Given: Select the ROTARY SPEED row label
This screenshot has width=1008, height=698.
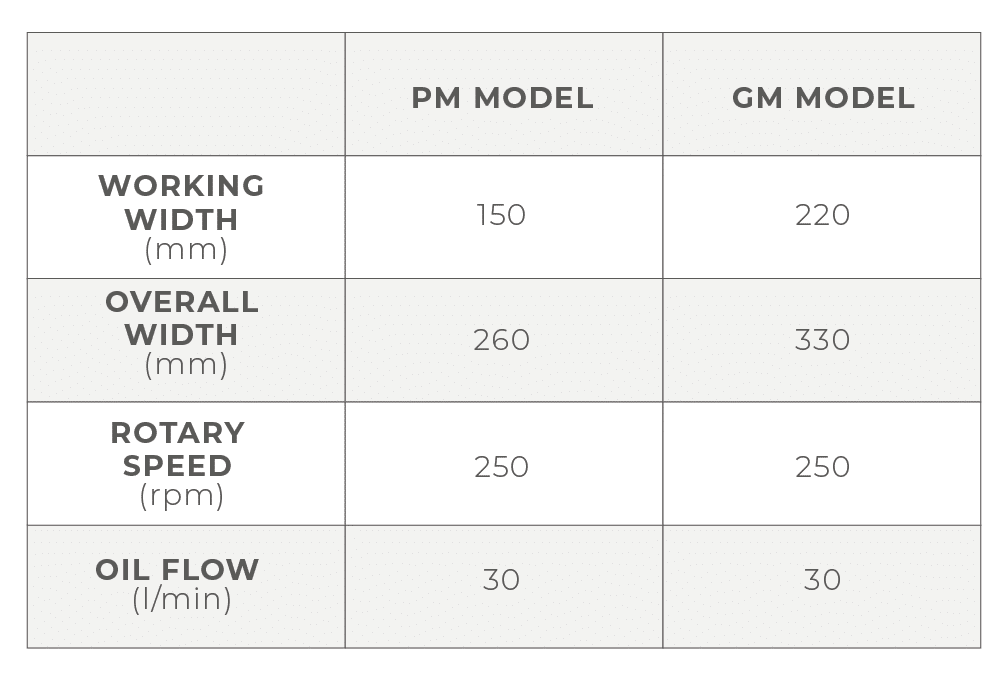Looking at the screenshot, I should pos(178,449).
